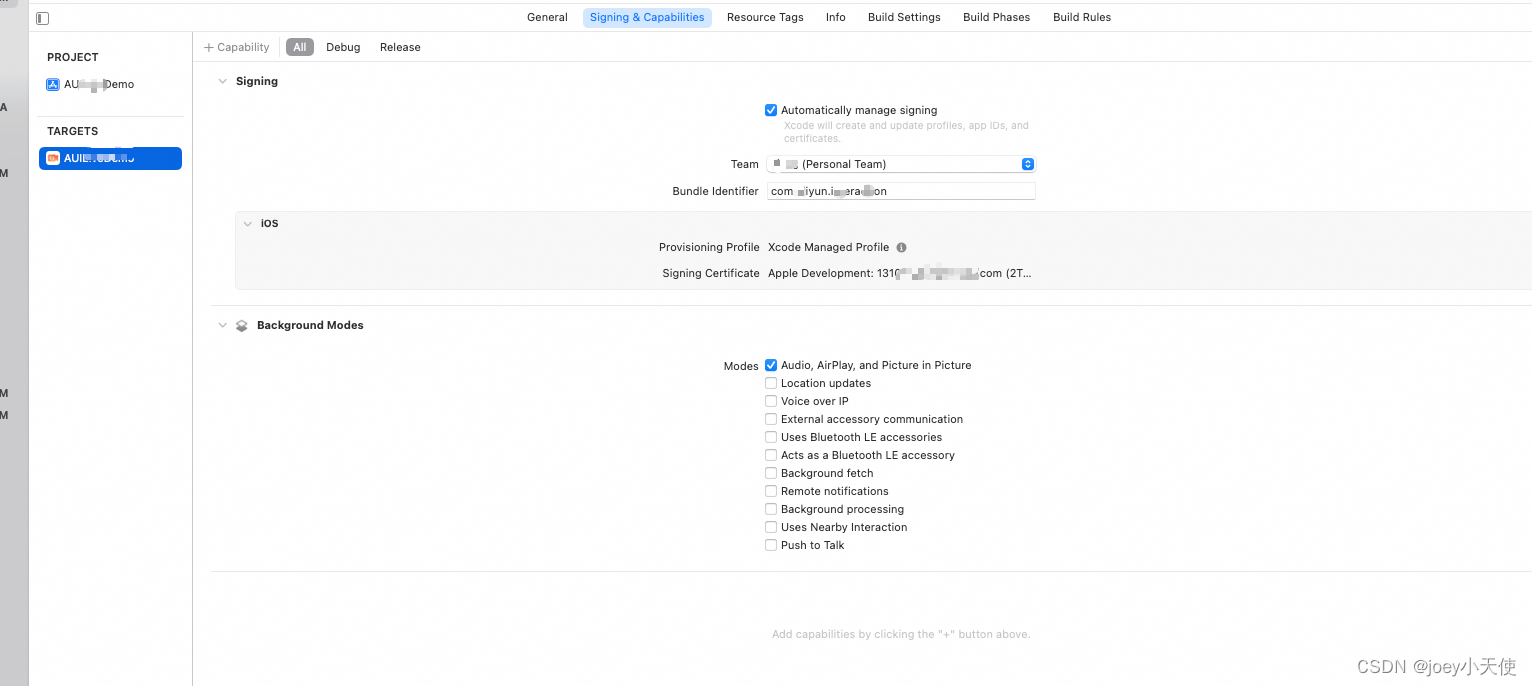Screen dimensions: 1532x686
Task: Click the Apple Development signing certificate value
Action: [x=899, y=273]
